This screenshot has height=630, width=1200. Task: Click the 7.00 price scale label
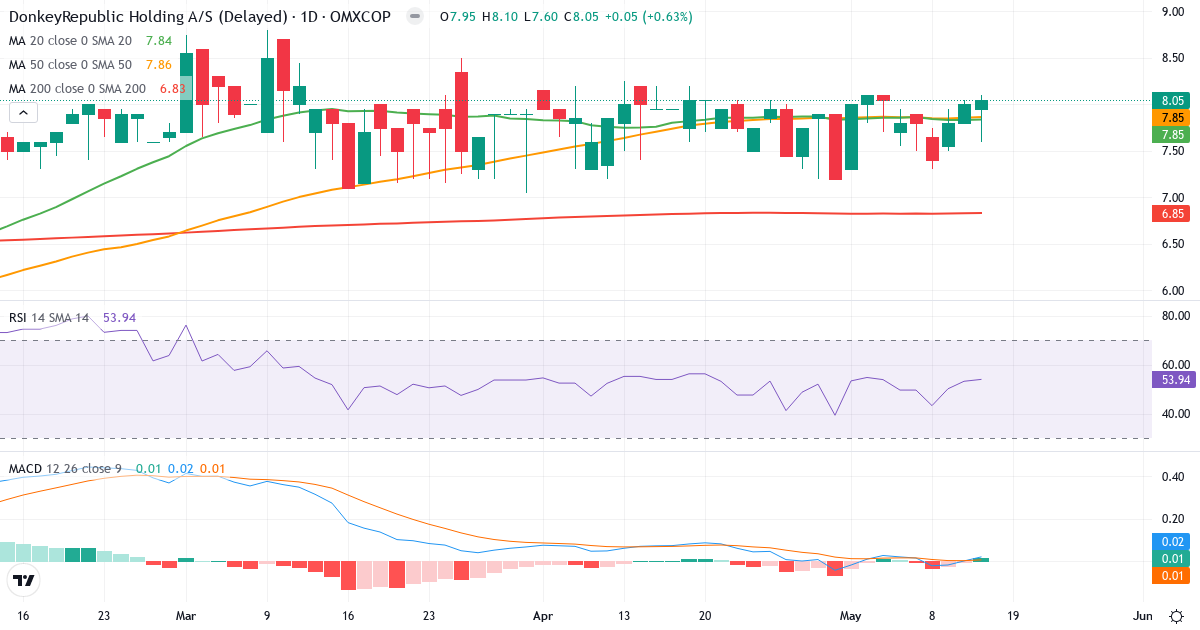(x=1173, y=198)
